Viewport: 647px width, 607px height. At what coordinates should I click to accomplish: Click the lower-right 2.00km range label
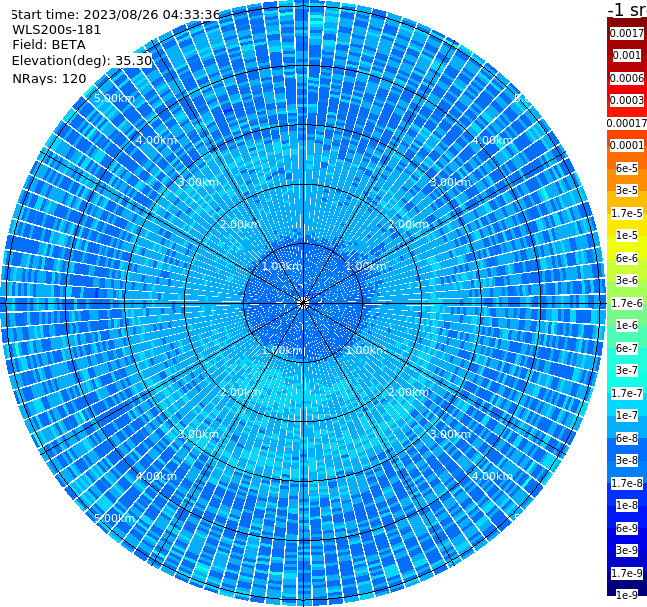(408, 392)
